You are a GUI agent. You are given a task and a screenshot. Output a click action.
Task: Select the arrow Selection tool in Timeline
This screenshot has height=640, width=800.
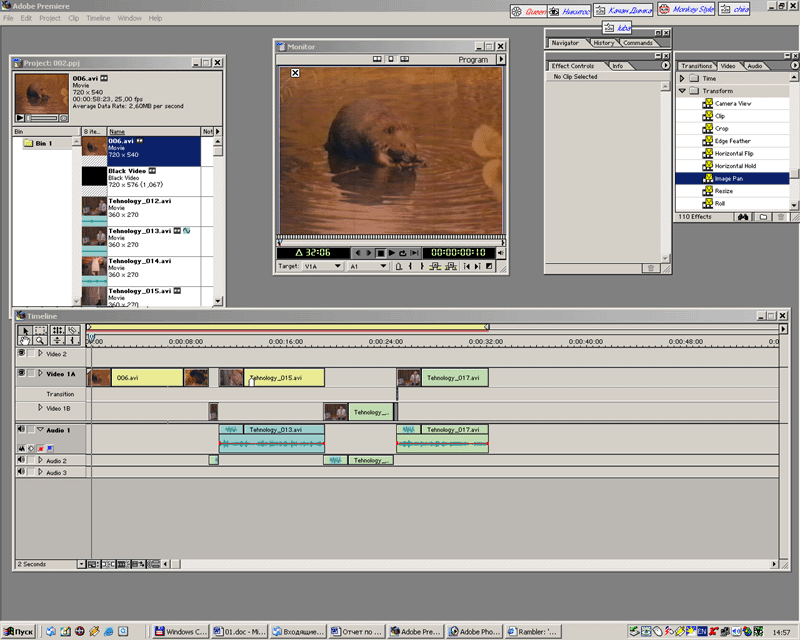(x=24, y=330)
